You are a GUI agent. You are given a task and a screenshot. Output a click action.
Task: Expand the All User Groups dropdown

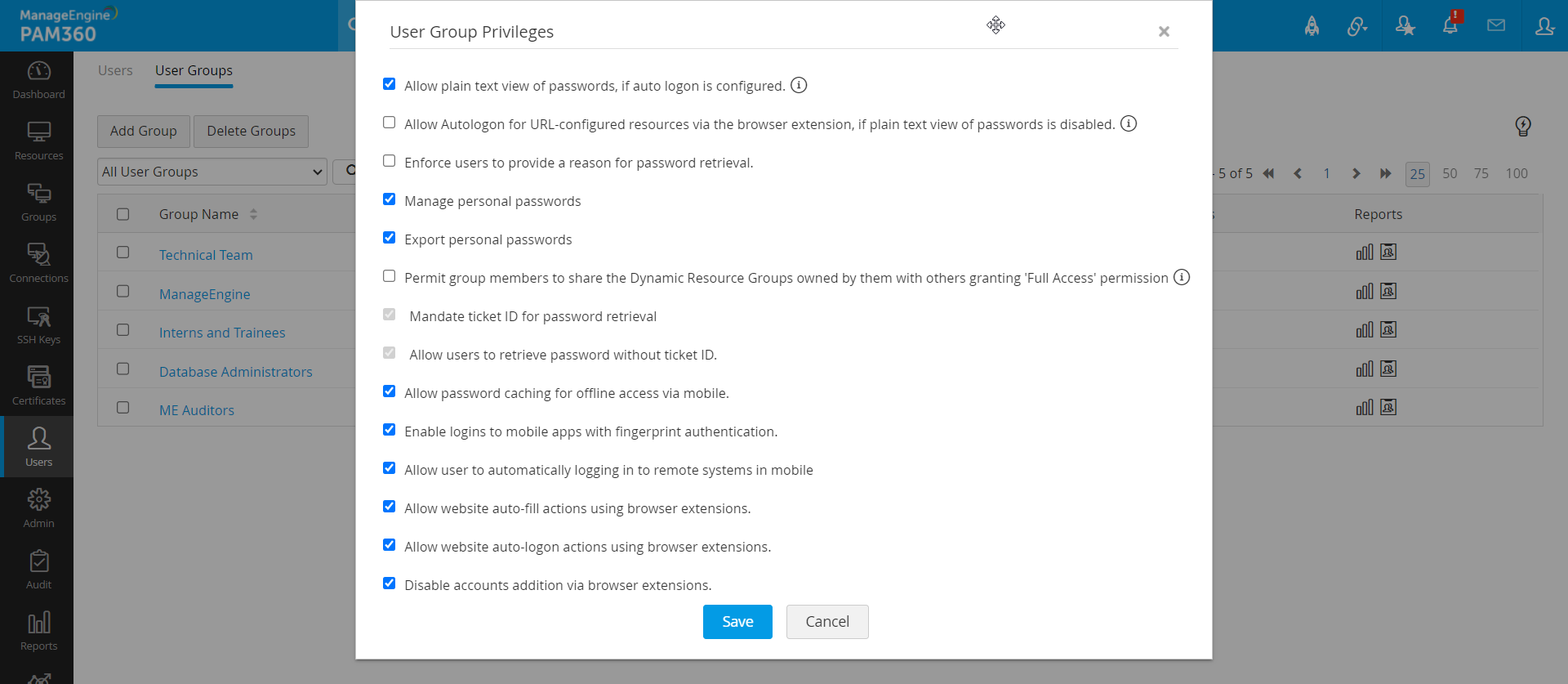(212, 172)
